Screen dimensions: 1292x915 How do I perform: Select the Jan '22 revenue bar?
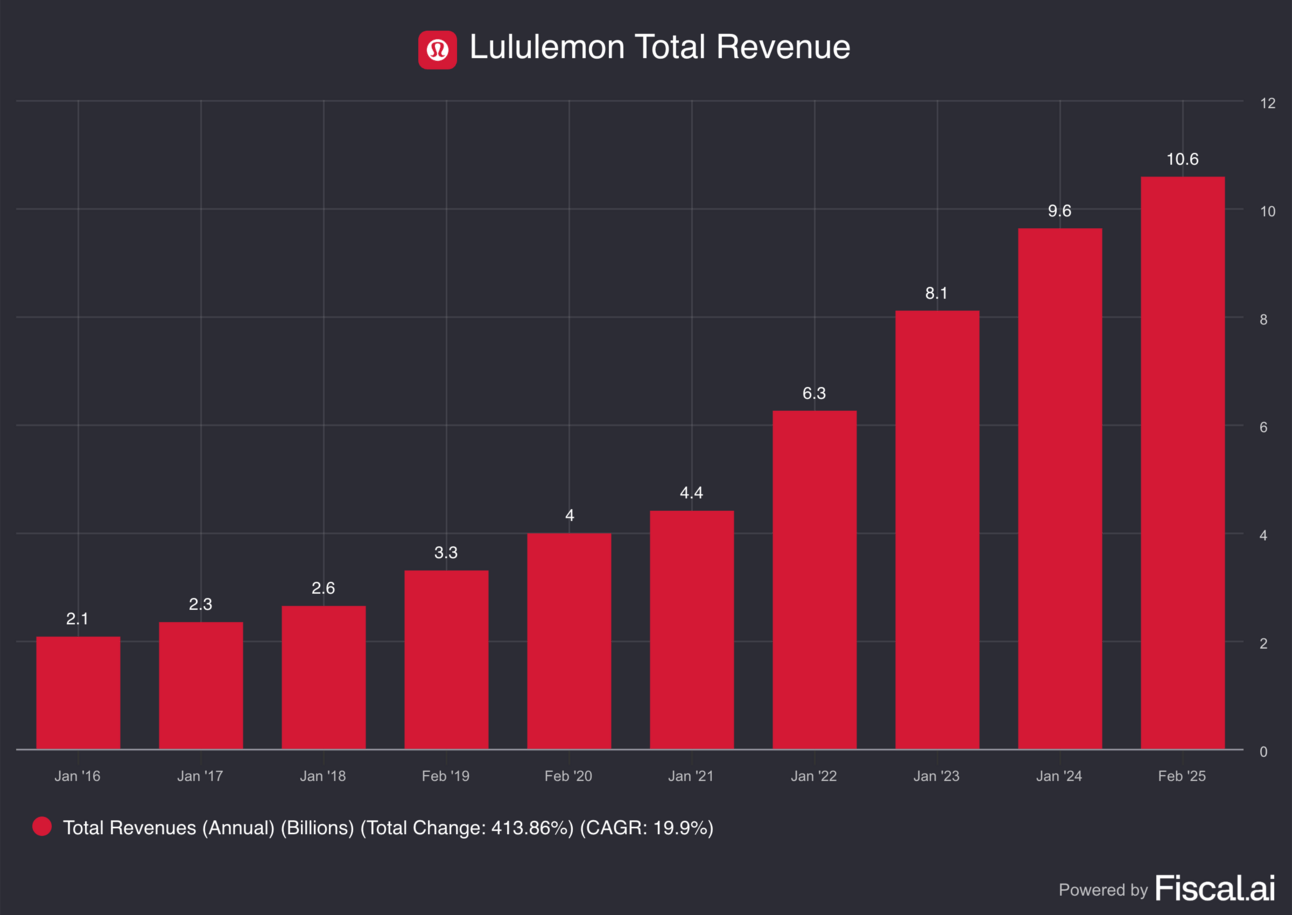point(814,580)
